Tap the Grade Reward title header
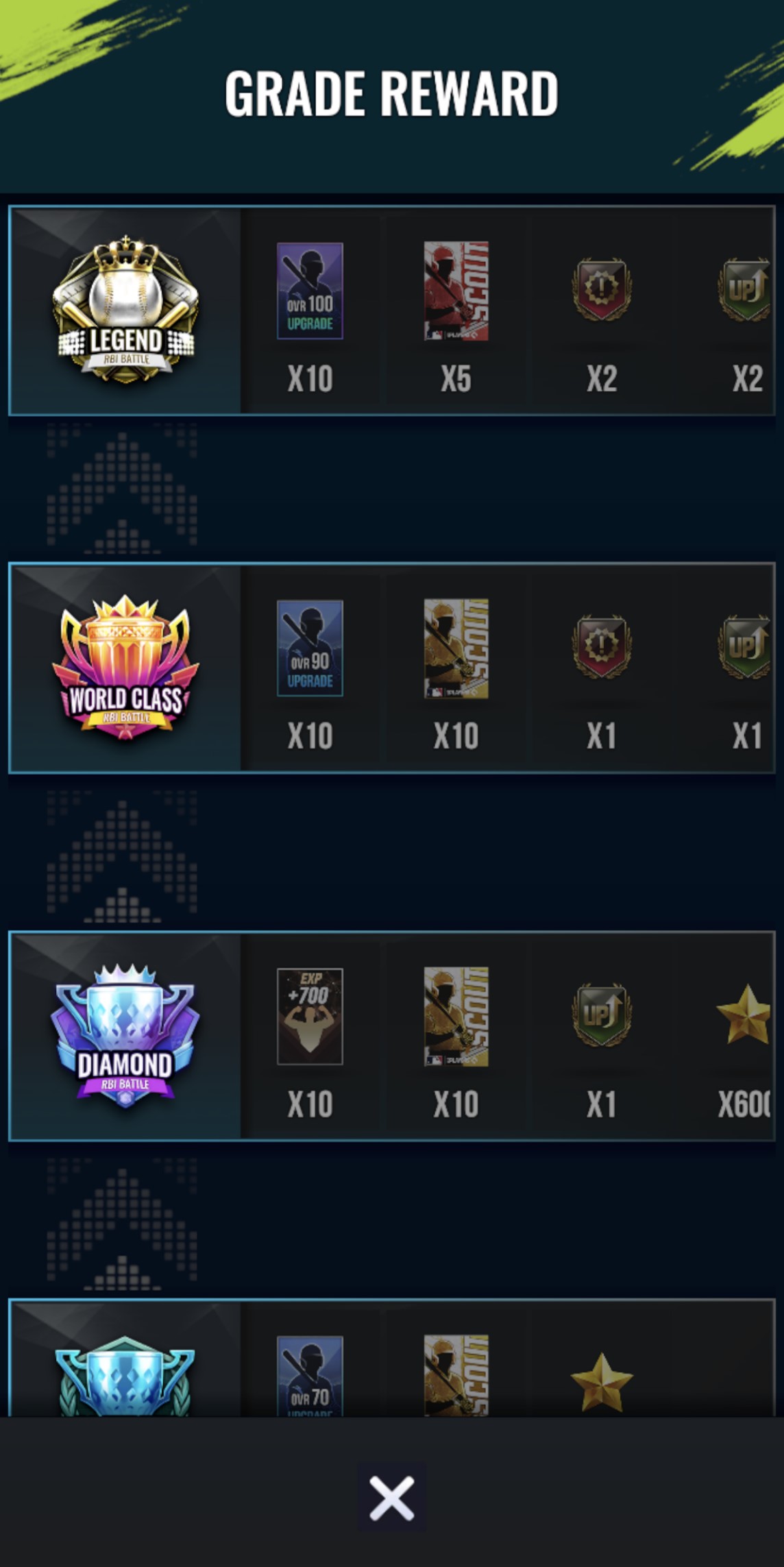Viewport: 784px width, 1567px height. click(x=391, y=93)
